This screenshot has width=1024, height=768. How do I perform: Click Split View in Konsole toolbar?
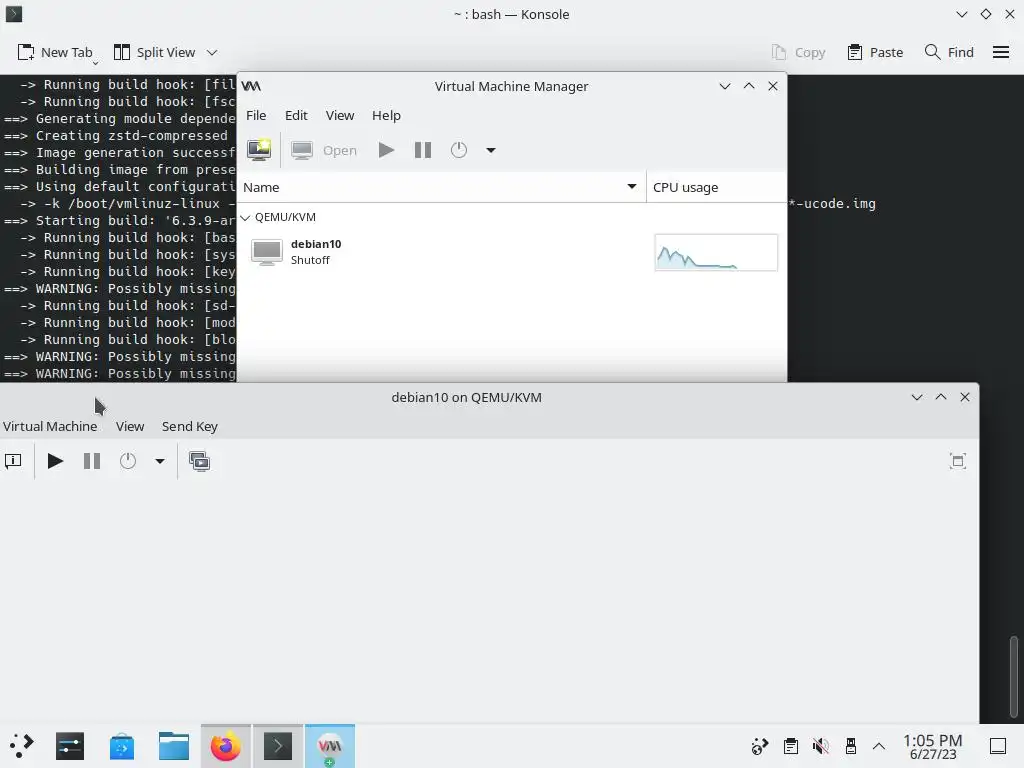point(155,52)
